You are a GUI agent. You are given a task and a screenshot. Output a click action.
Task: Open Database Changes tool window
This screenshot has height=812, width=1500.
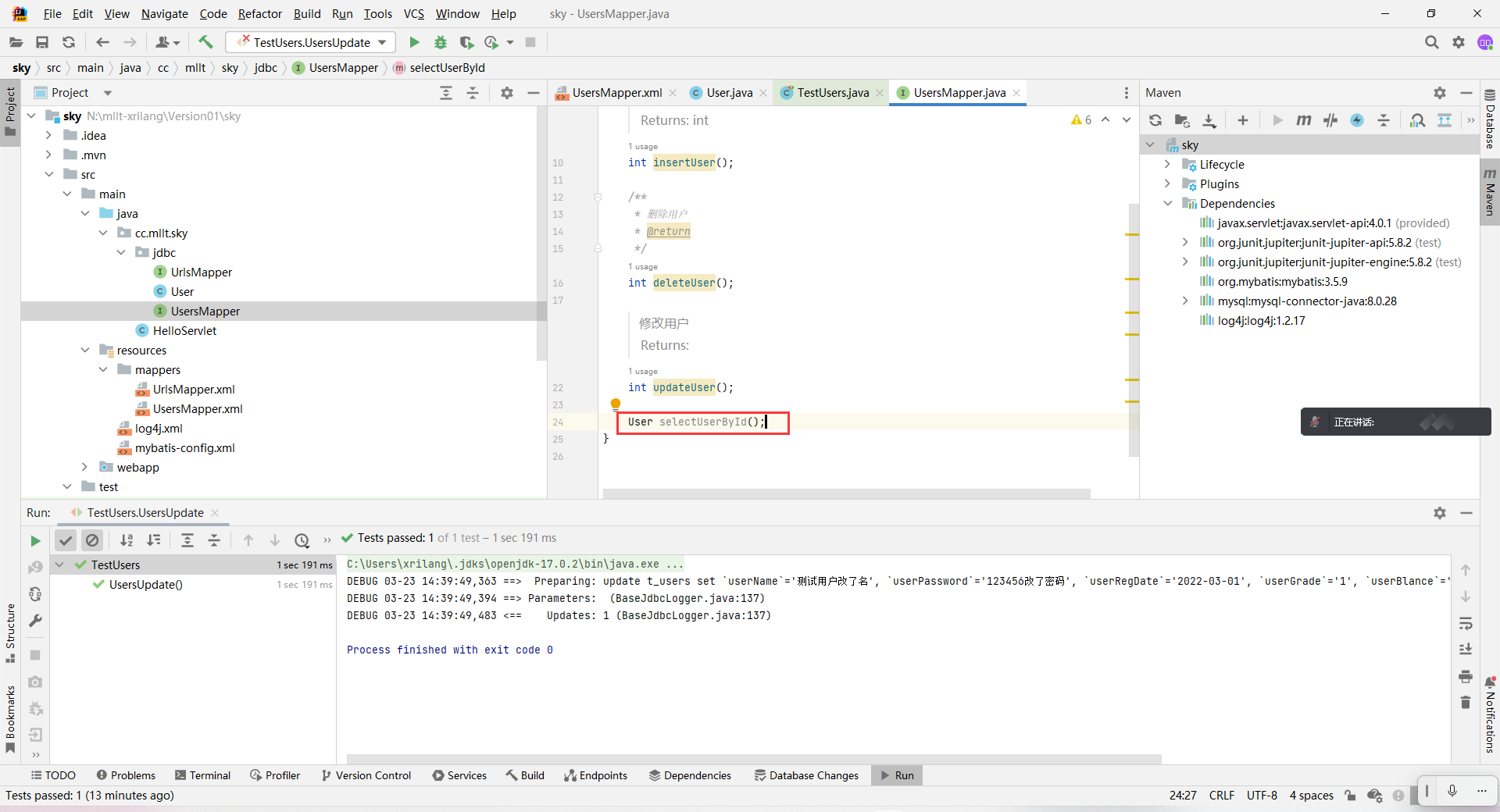click(x=806, y=775)
